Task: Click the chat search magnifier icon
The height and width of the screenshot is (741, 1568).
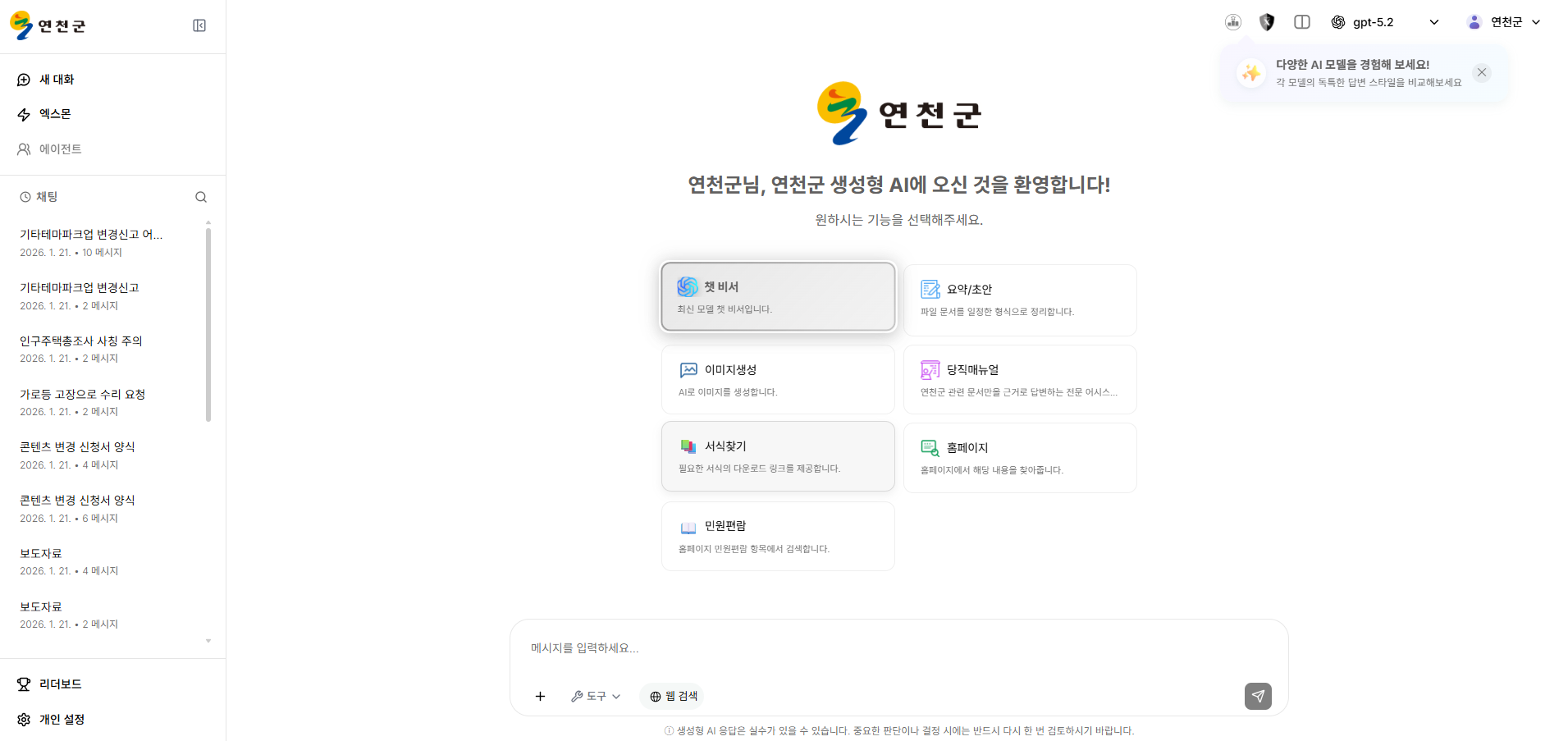Action: 201,197
